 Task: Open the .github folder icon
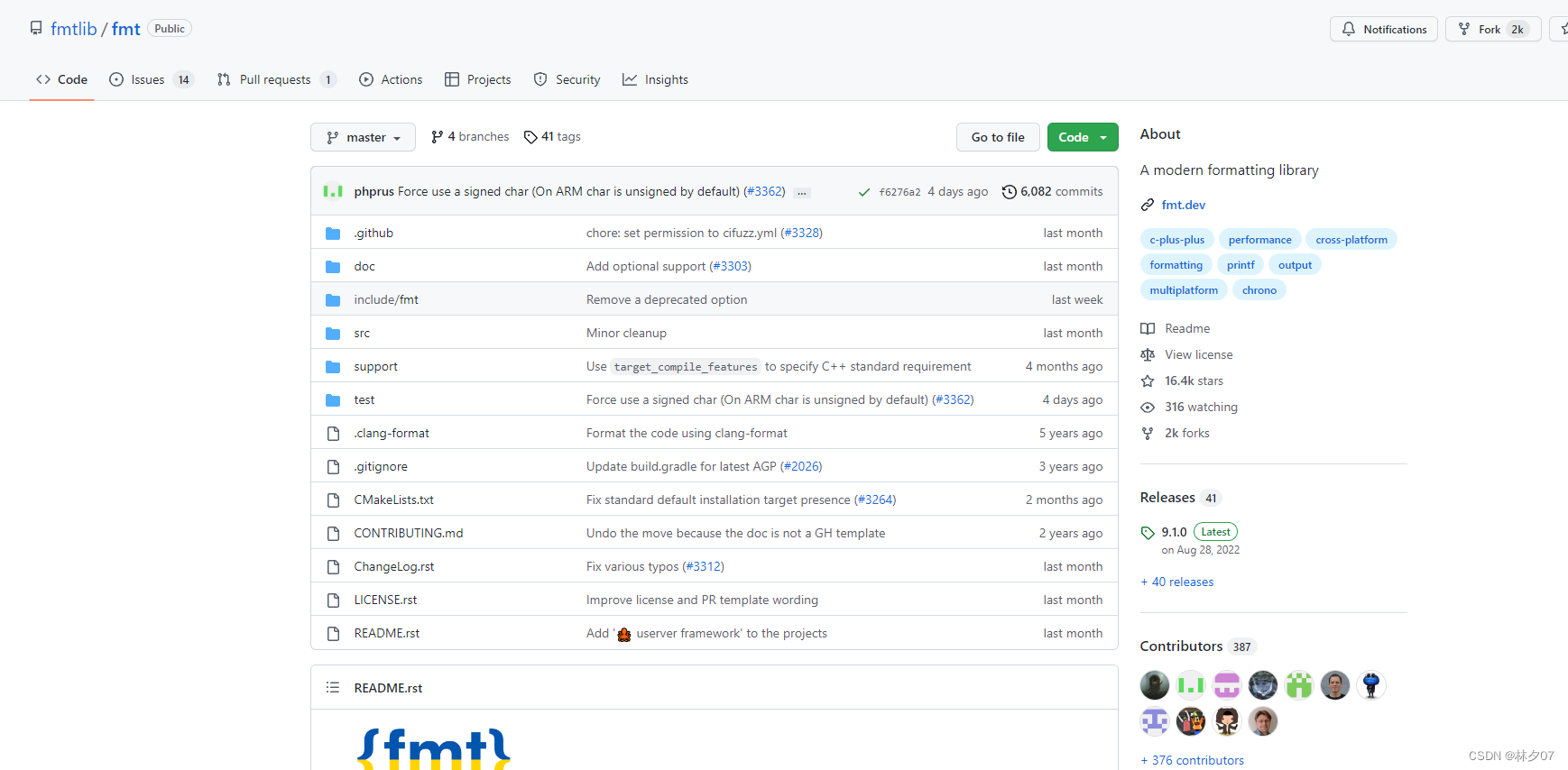333,233
